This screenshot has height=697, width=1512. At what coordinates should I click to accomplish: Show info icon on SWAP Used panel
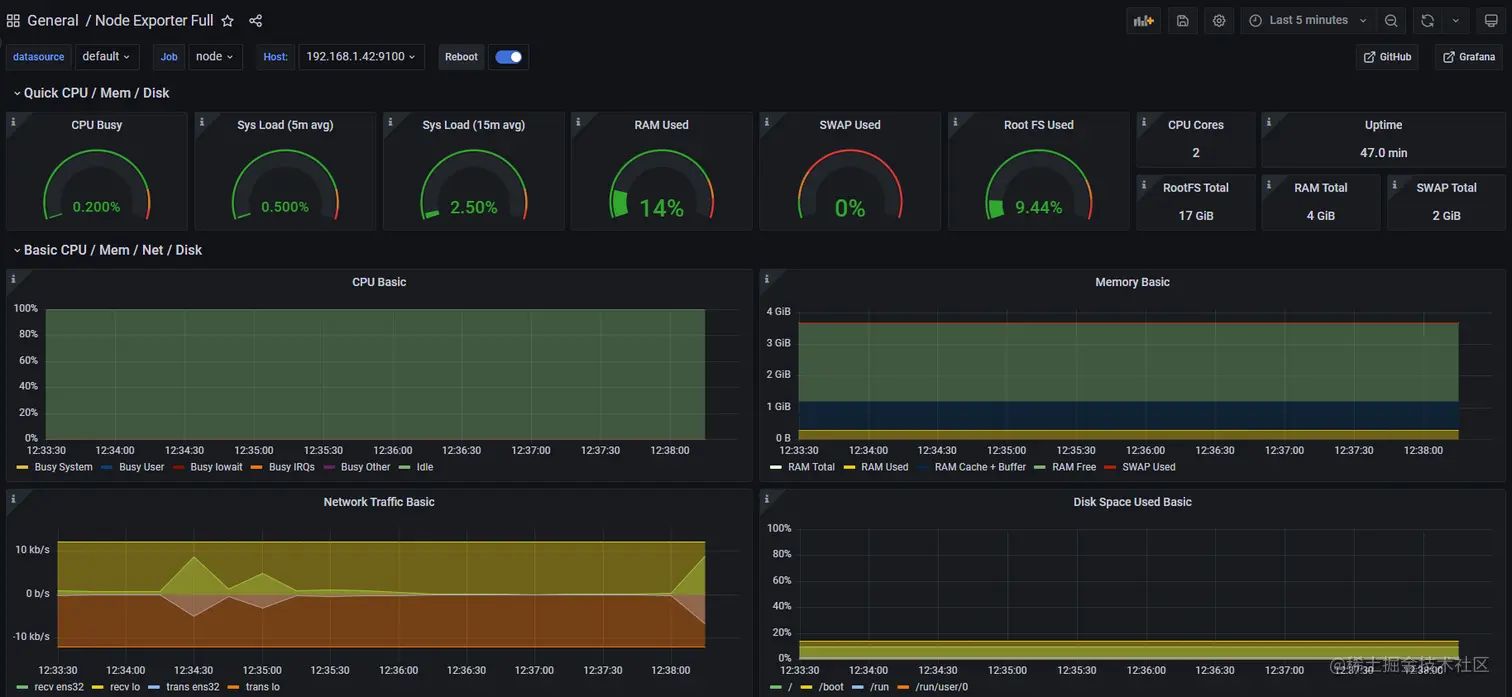click(766, 122)
